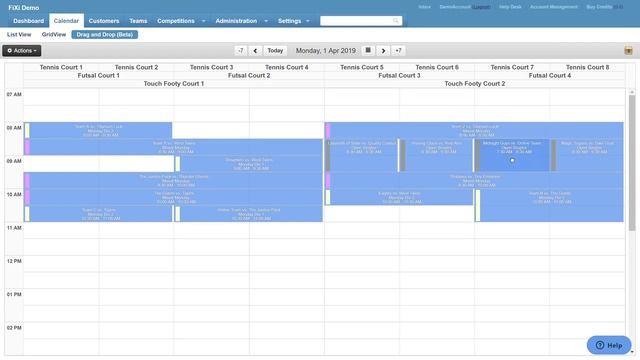Select the 8:00 AM event on Touch Footy Court 2
Viewport: 640px width, 360px height.
474,131
